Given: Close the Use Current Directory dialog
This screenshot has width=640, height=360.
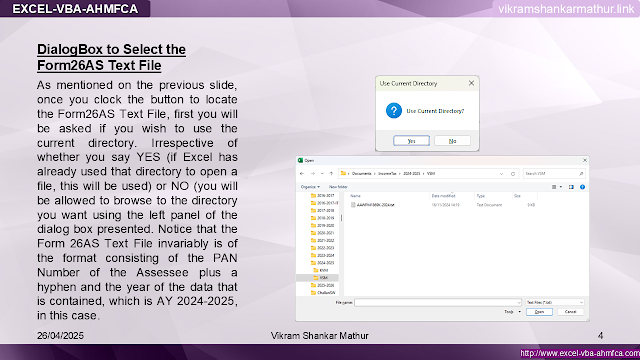Looking at the screenshot, I should (471, 83).
